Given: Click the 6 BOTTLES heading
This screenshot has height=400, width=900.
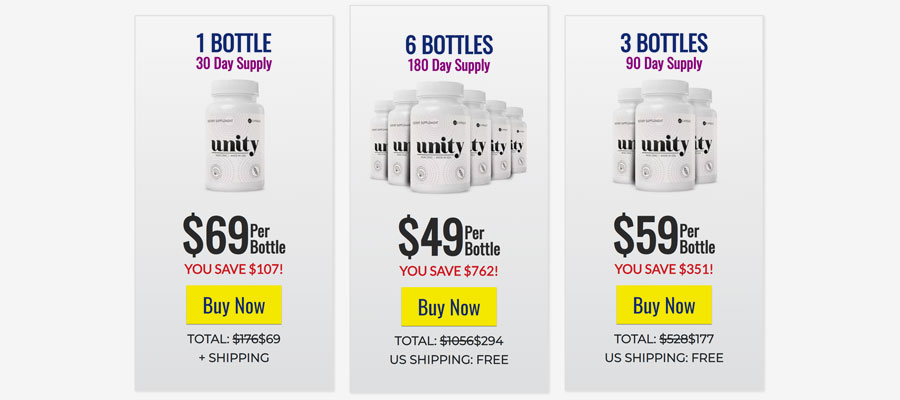Looking at the screenshot, I should pos(449,45).
